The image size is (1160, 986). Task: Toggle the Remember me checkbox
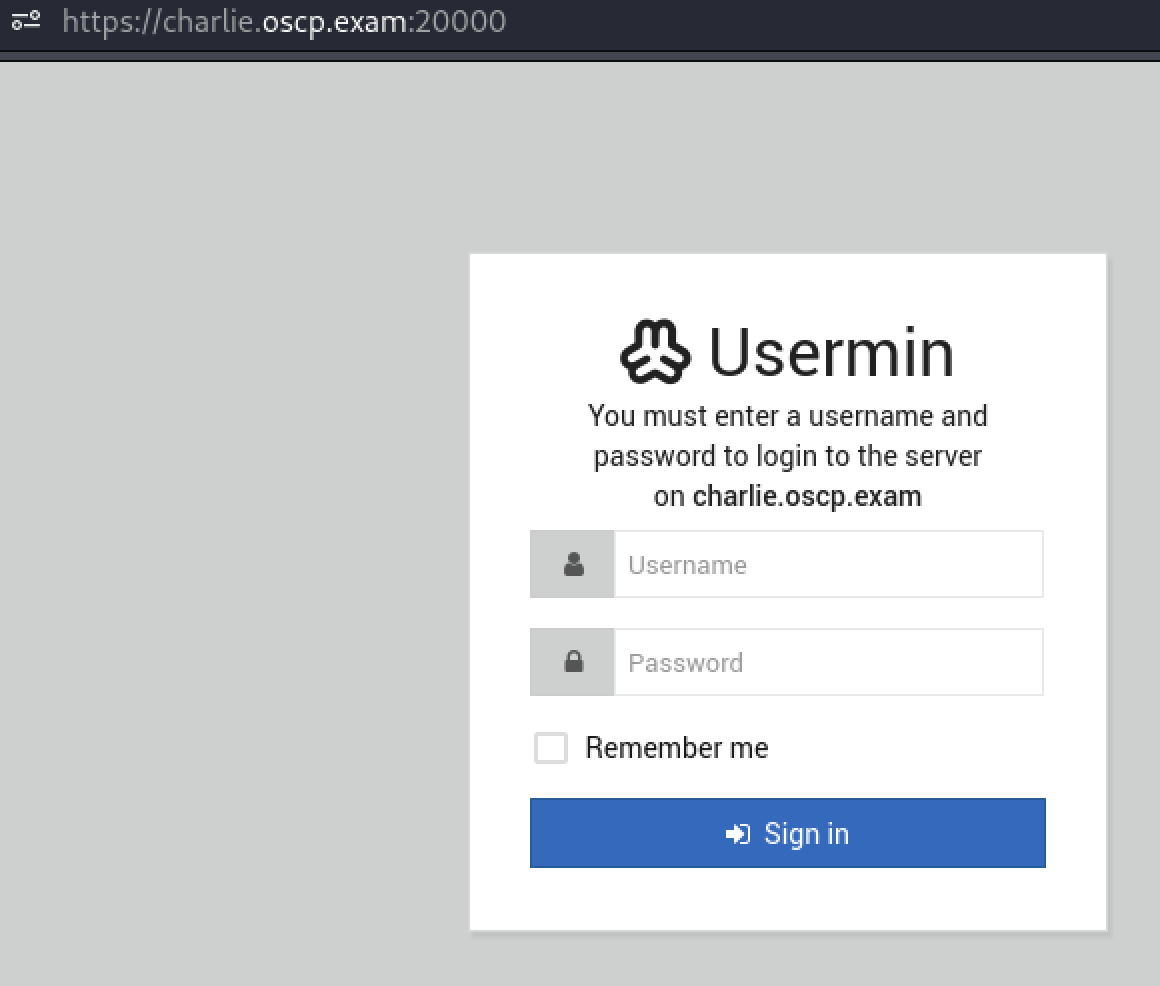tap(551, 748)
